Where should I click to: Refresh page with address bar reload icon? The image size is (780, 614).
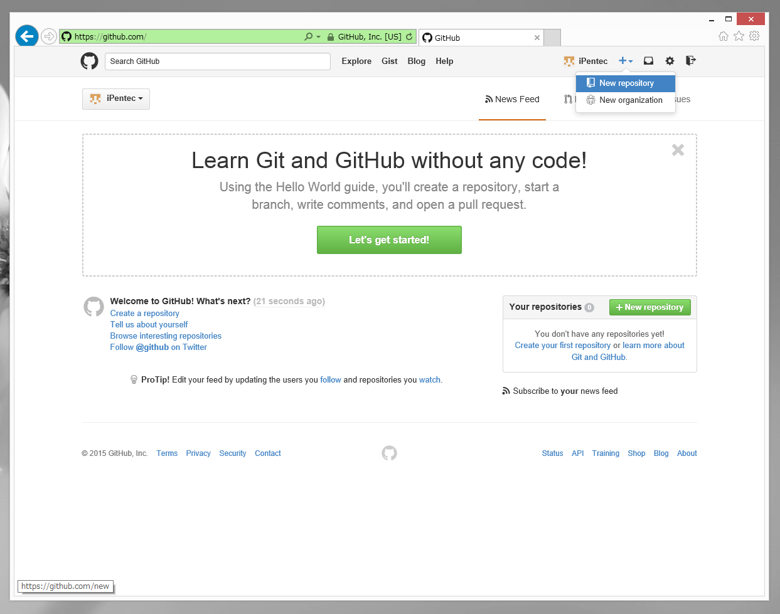coord(409,36)
